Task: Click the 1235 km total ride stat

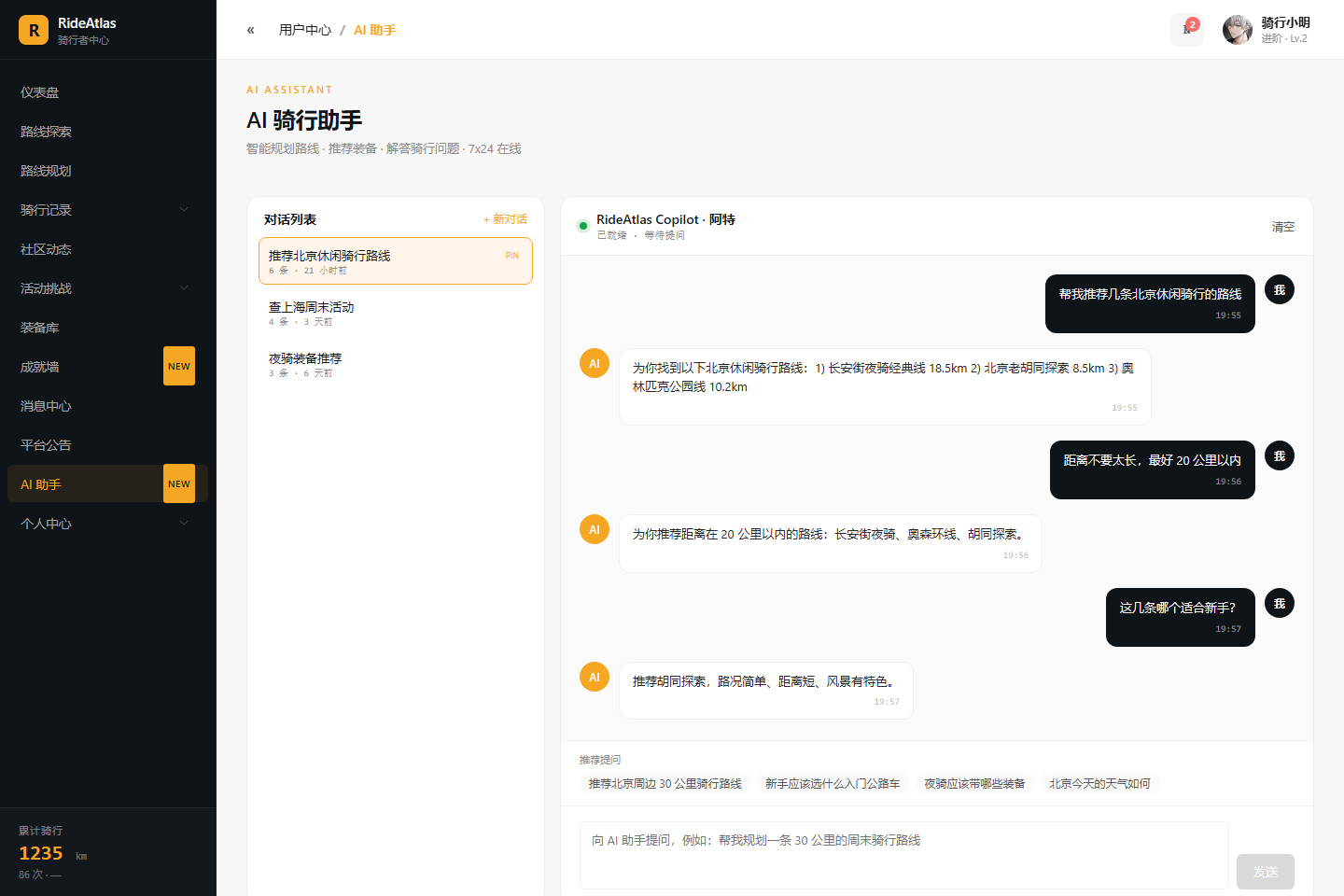Action: point(53,854)
